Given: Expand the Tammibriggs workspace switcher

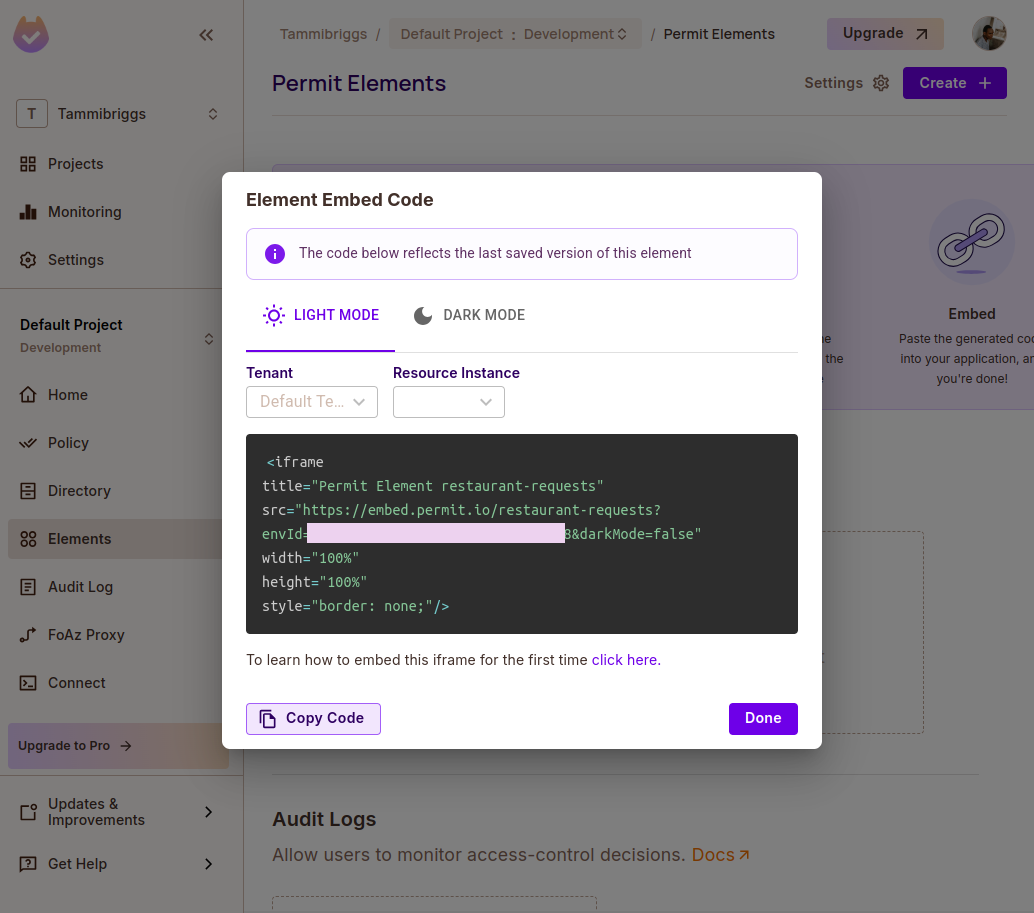Looking at the screenshot, I should coord(118,114).
